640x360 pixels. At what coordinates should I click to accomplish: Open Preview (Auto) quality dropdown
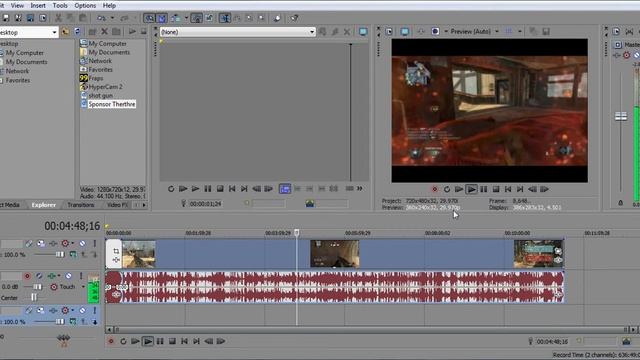497,31
